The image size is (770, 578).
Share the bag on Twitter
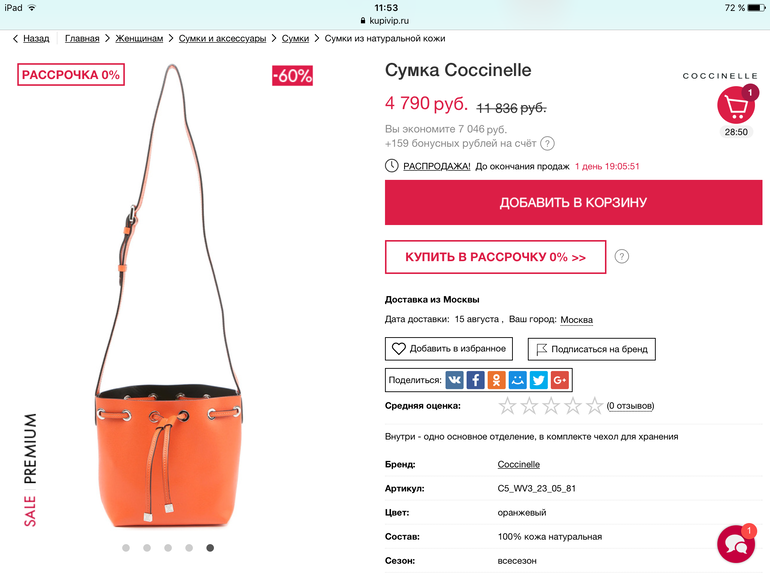[538, 380]
